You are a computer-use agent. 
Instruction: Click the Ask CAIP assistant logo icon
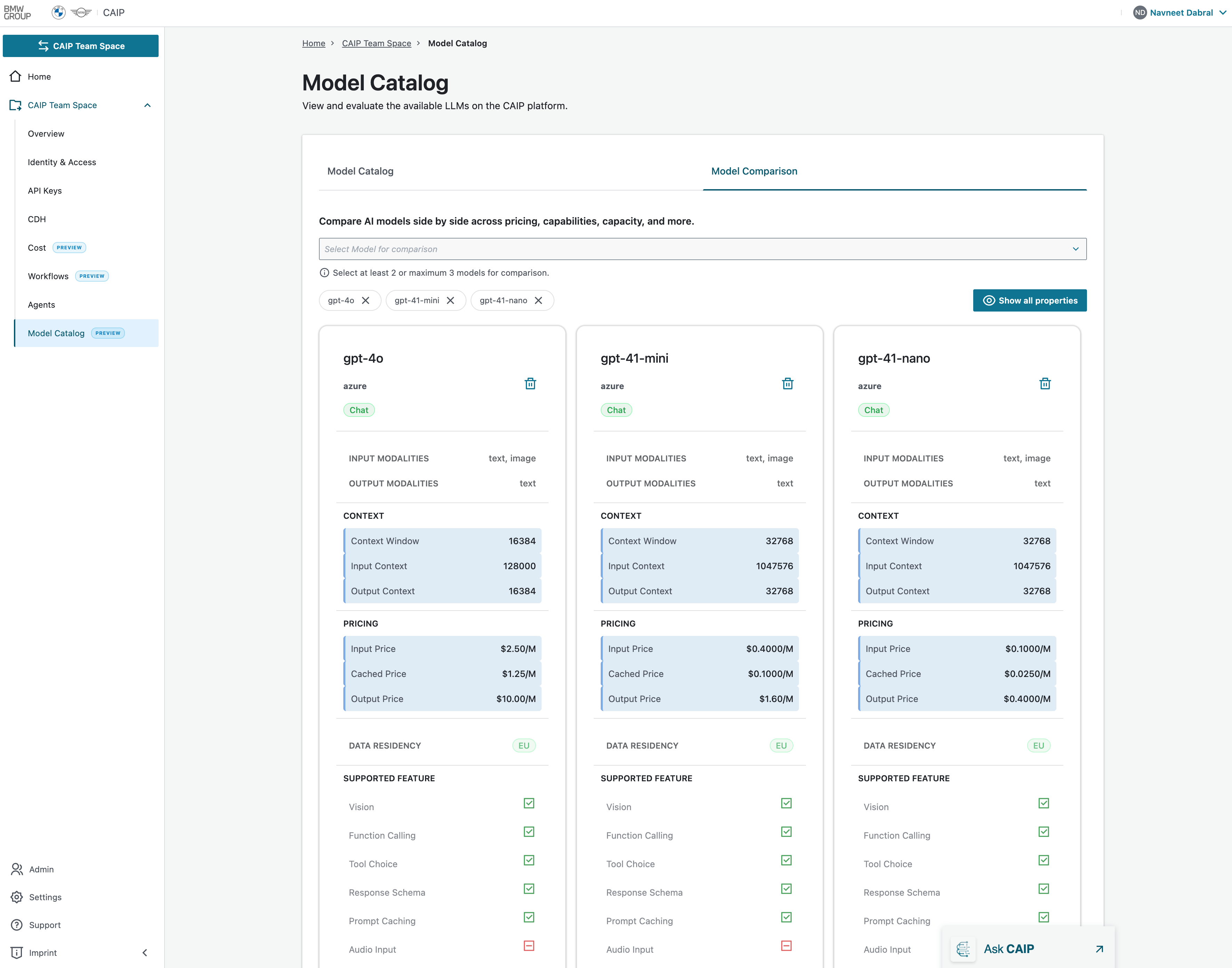point(963,949)
